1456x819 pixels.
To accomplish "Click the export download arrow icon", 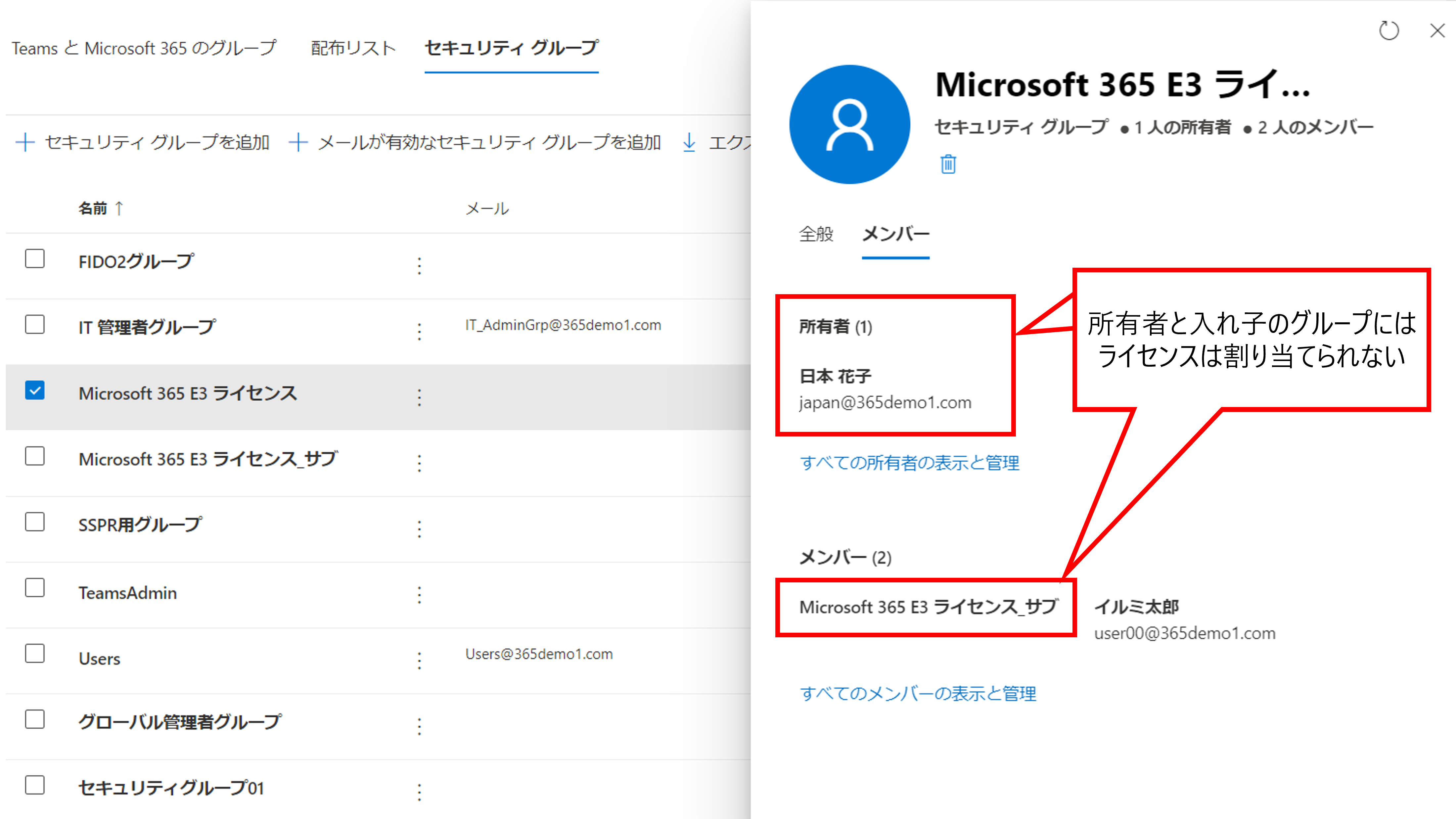I will [x=689, y=142].
